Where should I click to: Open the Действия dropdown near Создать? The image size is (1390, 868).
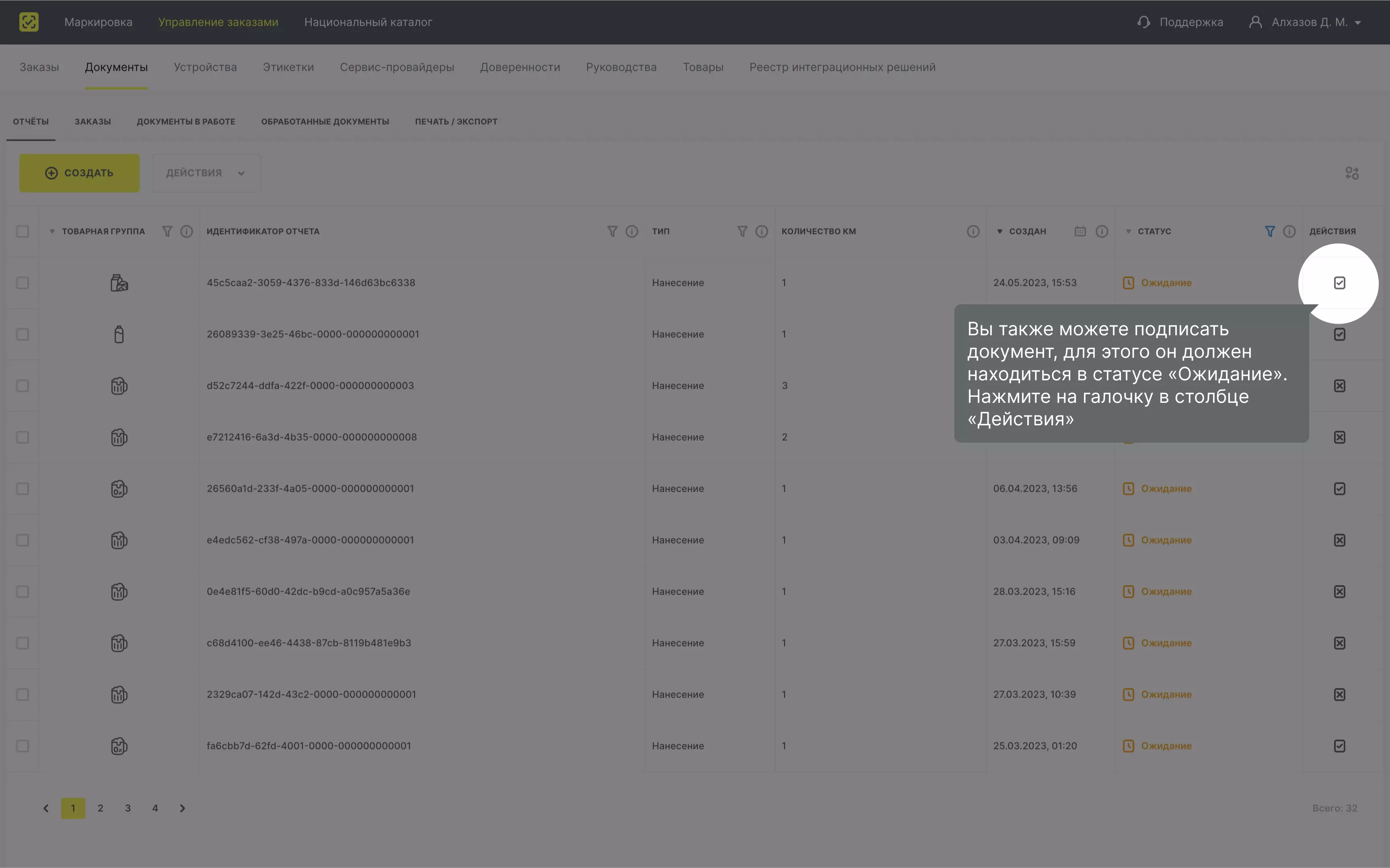click(207, 173)
